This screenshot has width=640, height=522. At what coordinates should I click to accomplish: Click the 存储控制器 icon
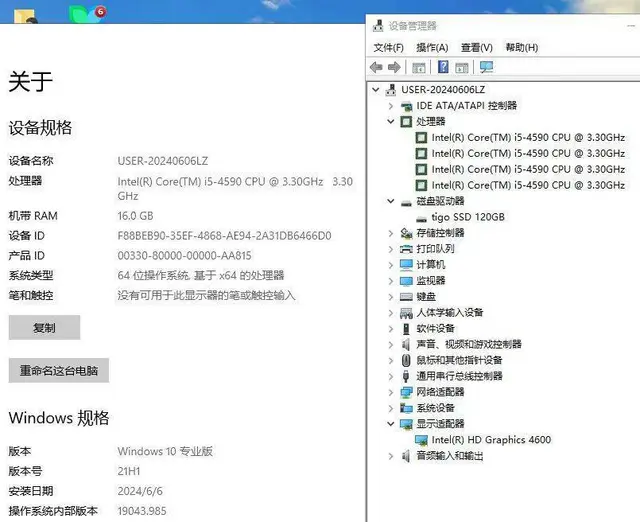click(x=406, y=233)
